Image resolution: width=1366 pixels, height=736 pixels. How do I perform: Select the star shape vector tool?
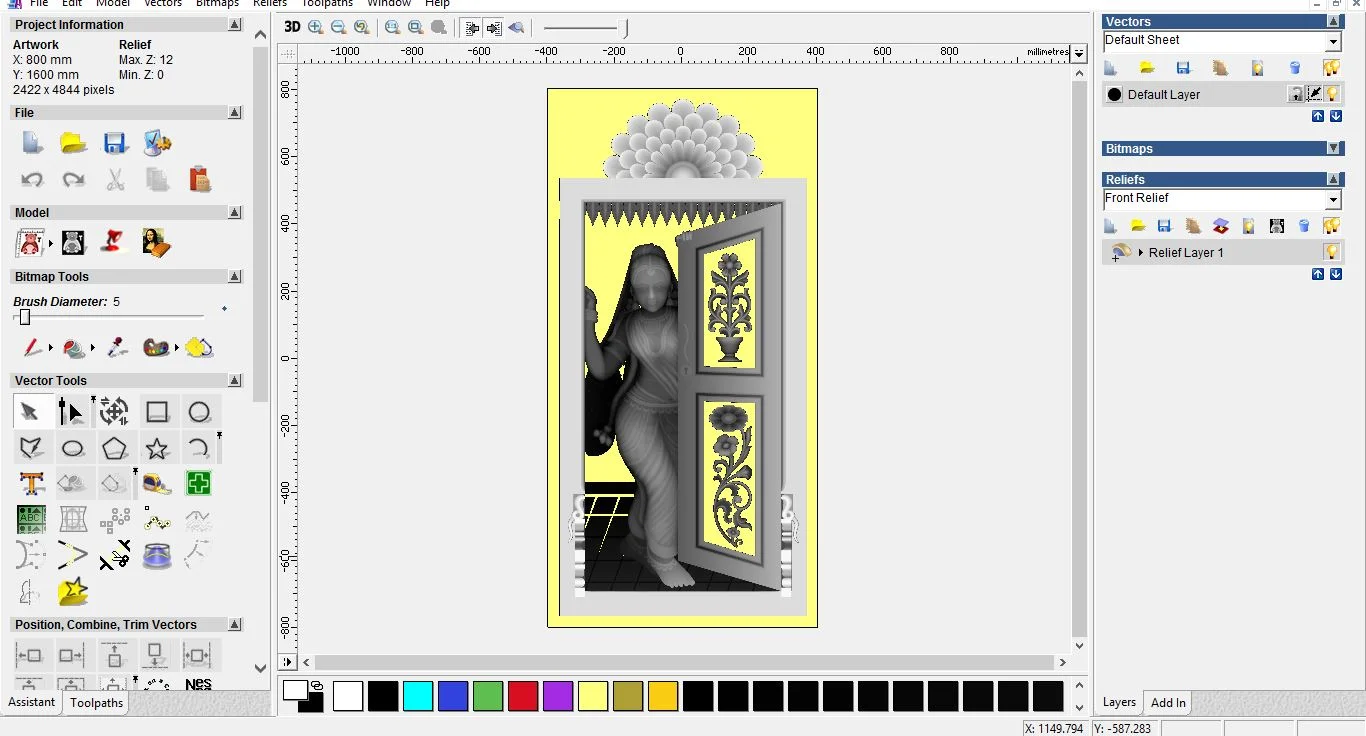[157, 448]
